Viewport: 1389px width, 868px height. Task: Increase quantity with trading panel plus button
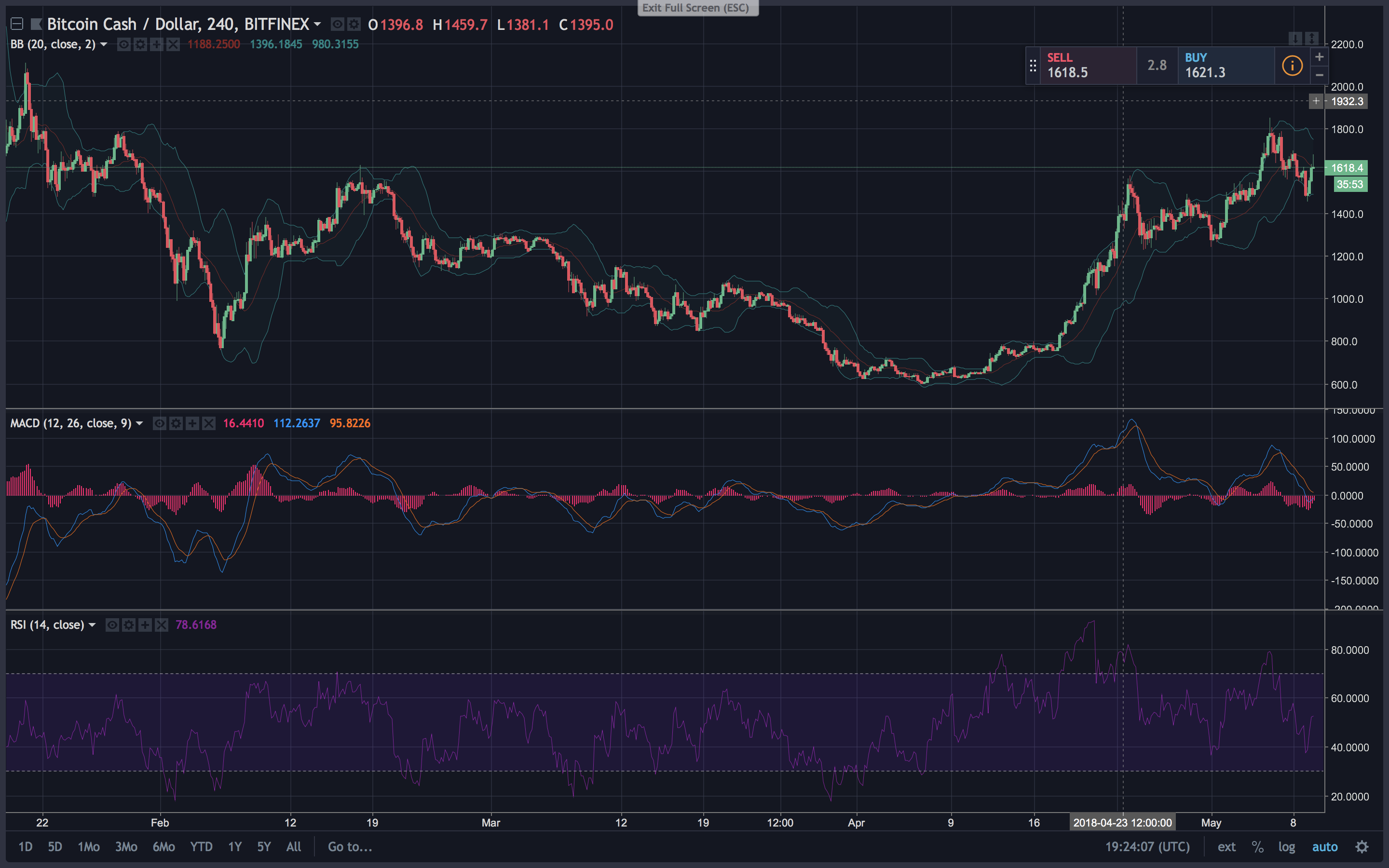(x=1319, y=57)
